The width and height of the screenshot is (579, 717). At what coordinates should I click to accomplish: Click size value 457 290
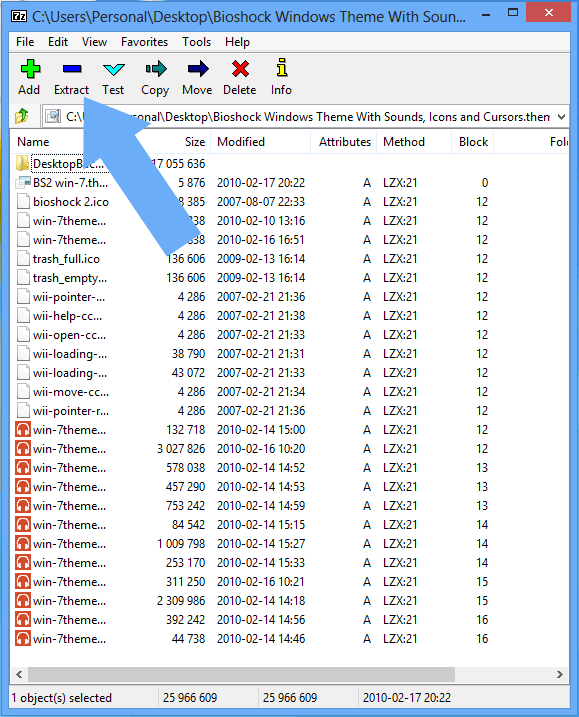(x=186, y=487)
